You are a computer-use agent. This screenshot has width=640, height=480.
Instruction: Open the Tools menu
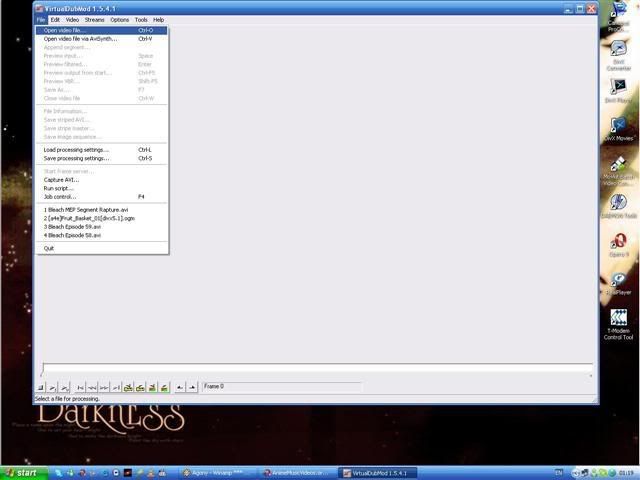click(141, 20)
